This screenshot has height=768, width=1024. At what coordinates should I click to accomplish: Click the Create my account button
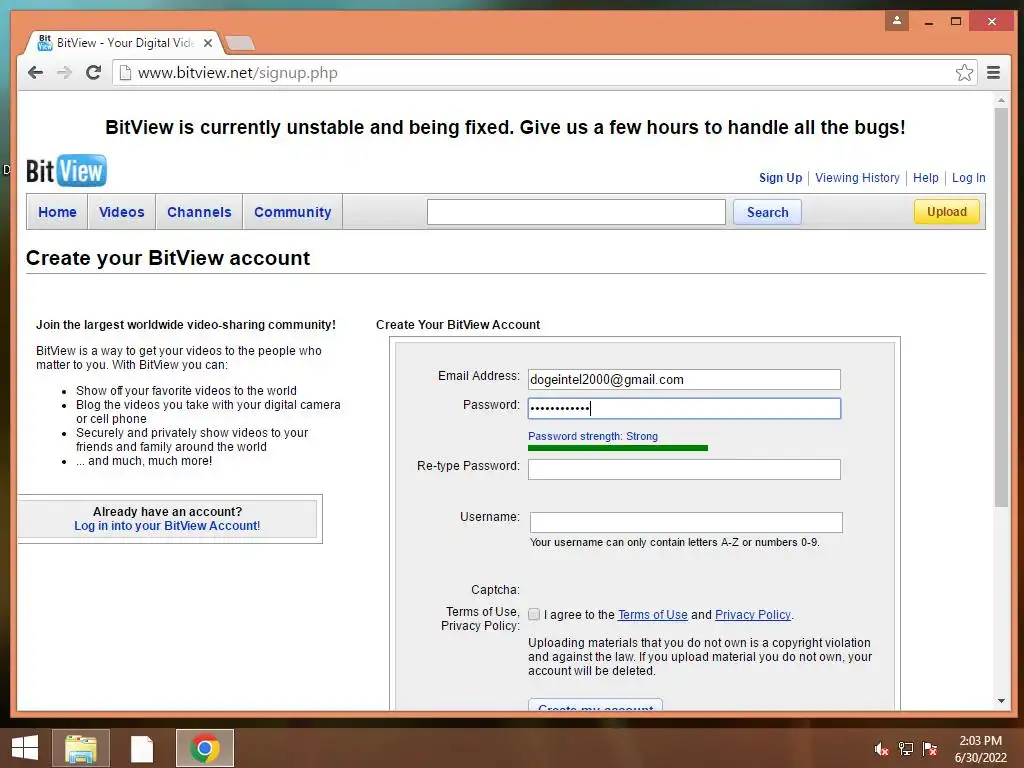(x=596, y=705)
